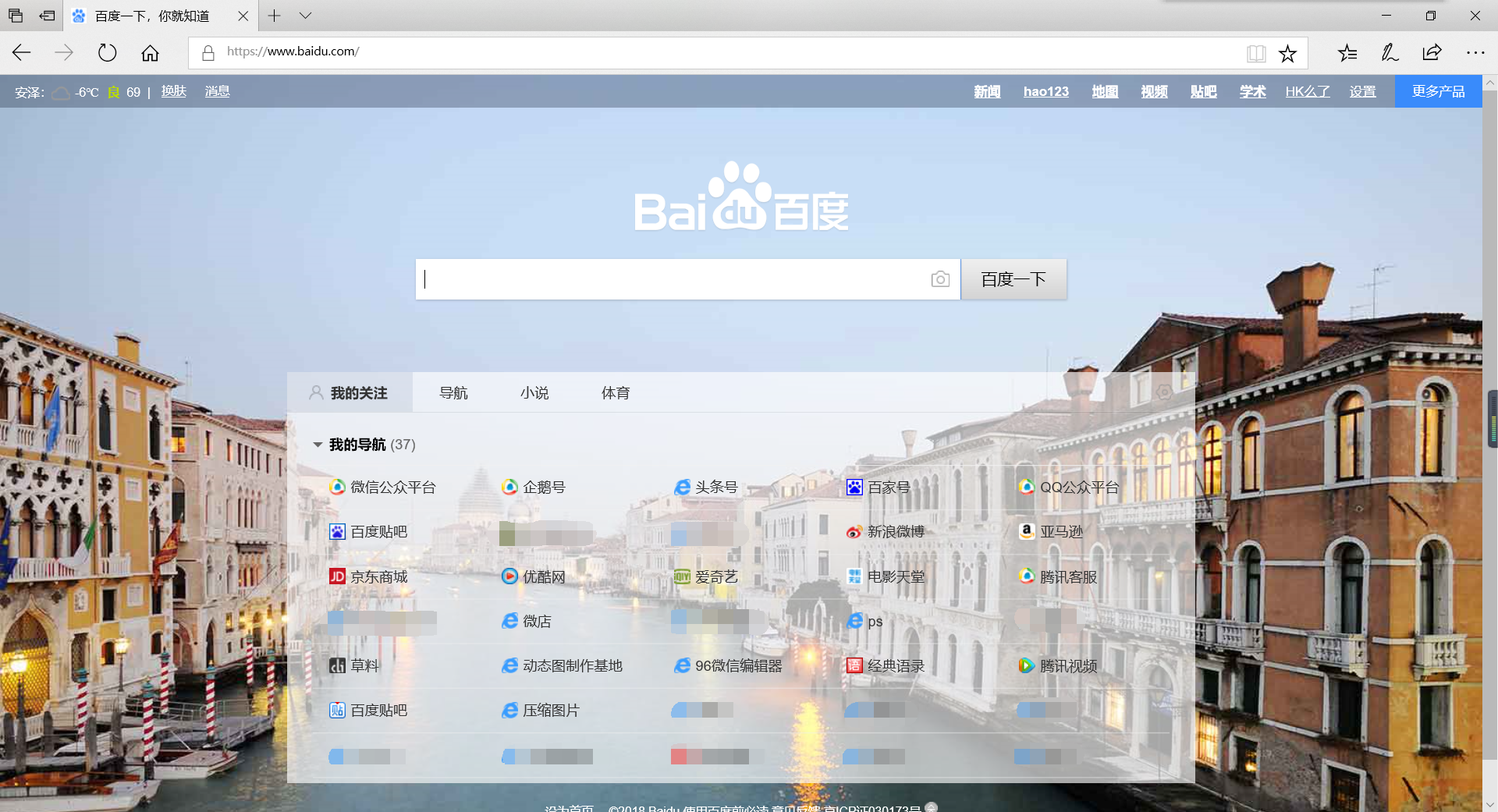Open the Favorites hub icon
This screenshot has width=1498, height=812.
click(1347, 52)
